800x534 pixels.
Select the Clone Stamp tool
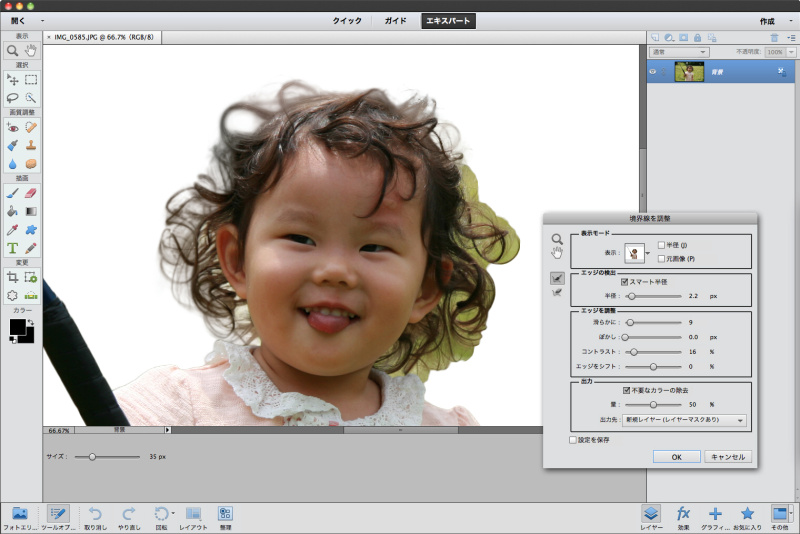point(31,145)
